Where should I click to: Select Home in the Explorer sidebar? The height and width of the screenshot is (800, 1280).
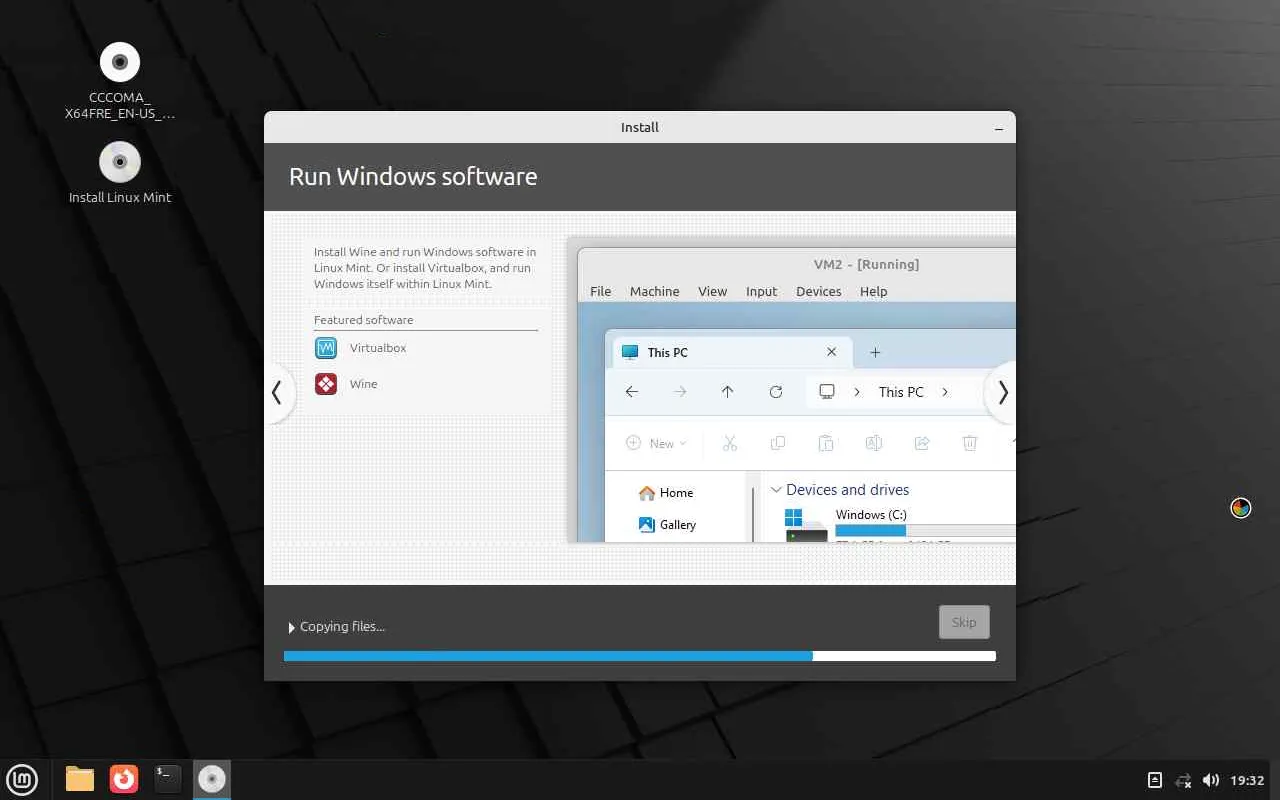pos(665,493)
